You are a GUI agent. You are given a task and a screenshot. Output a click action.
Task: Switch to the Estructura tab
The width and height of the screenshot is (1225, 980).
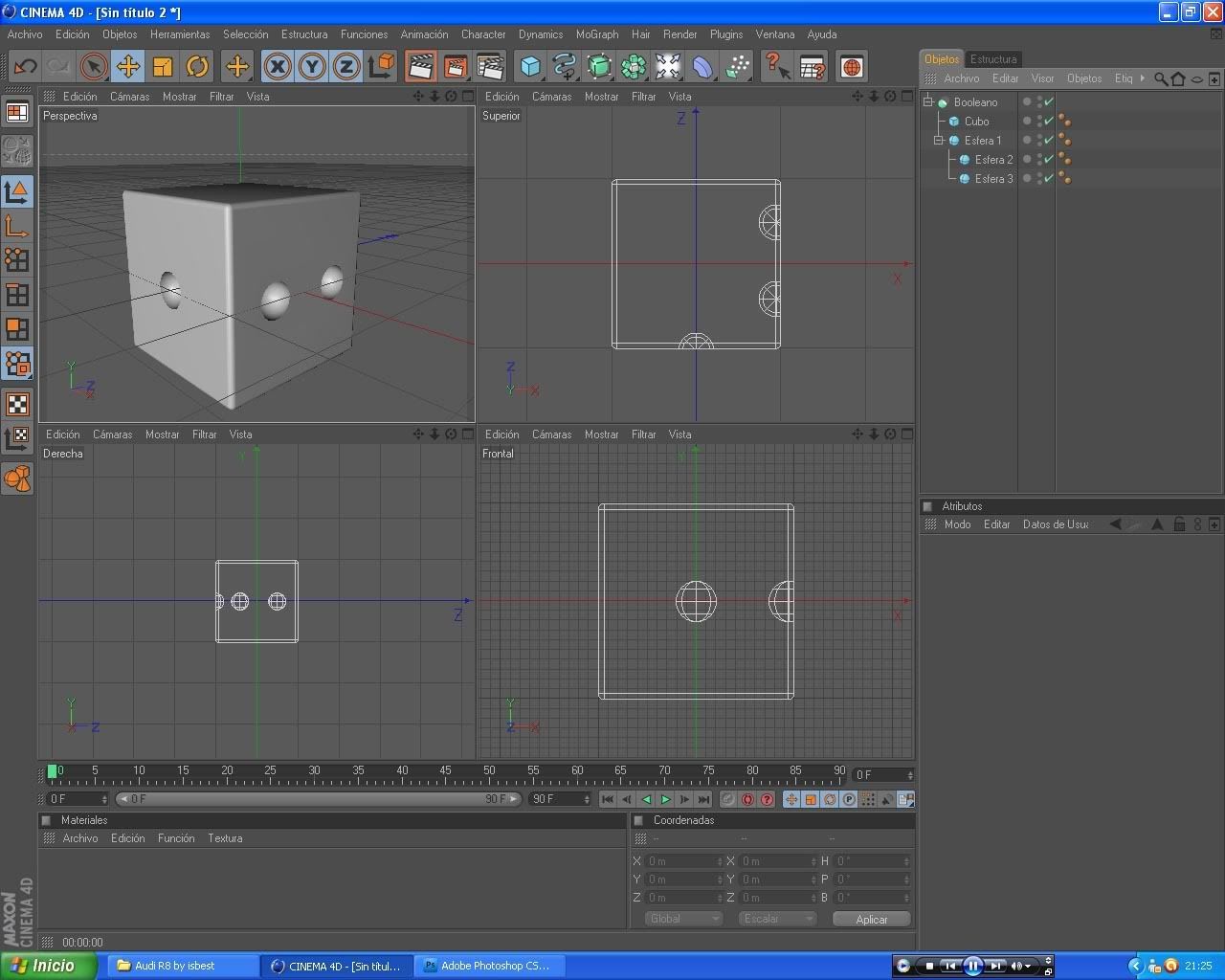(993, 59)
